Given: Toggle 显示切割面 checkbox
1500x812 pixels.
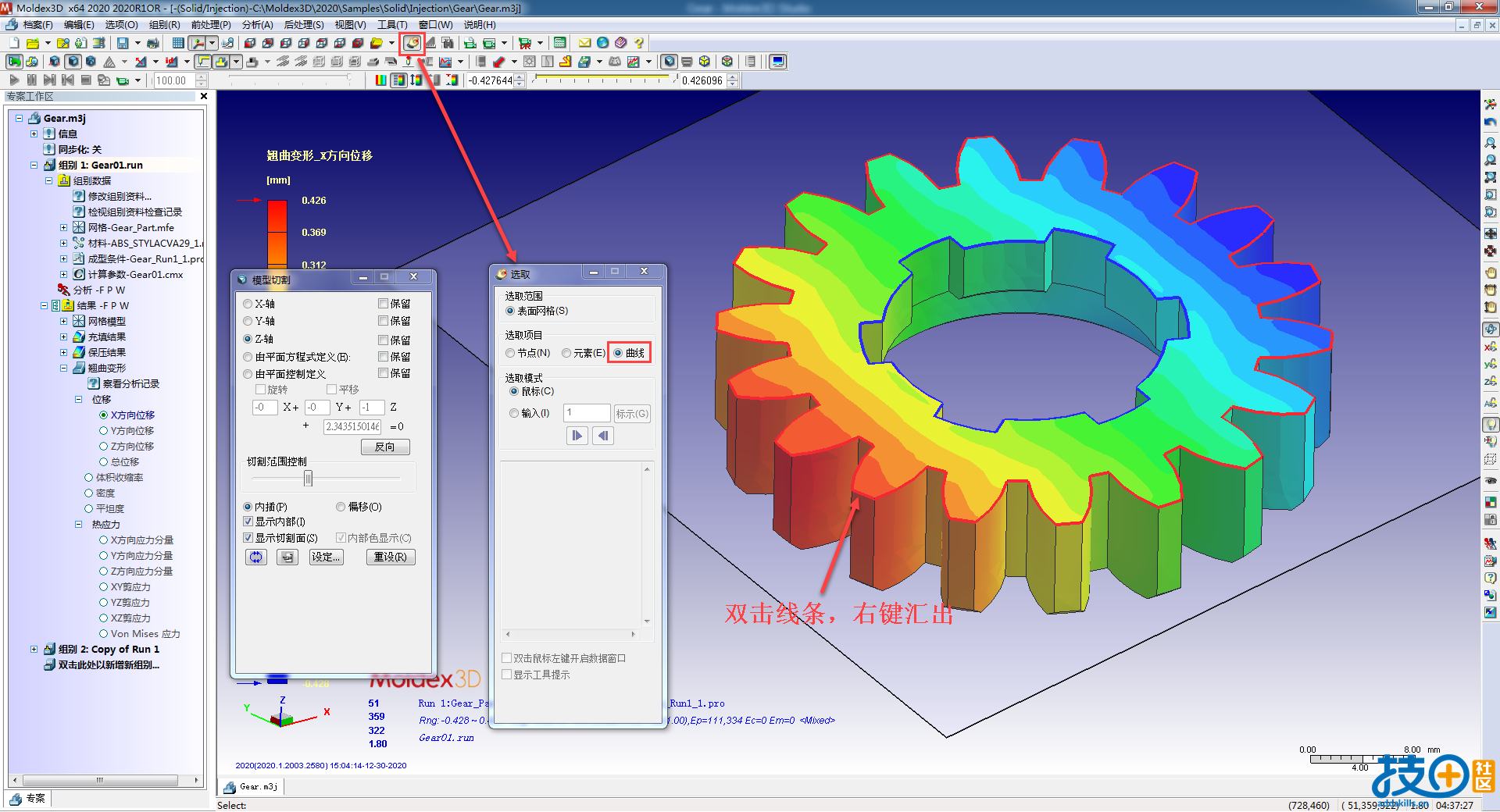Looking at the screenshot, I should (x=248, y=538).
